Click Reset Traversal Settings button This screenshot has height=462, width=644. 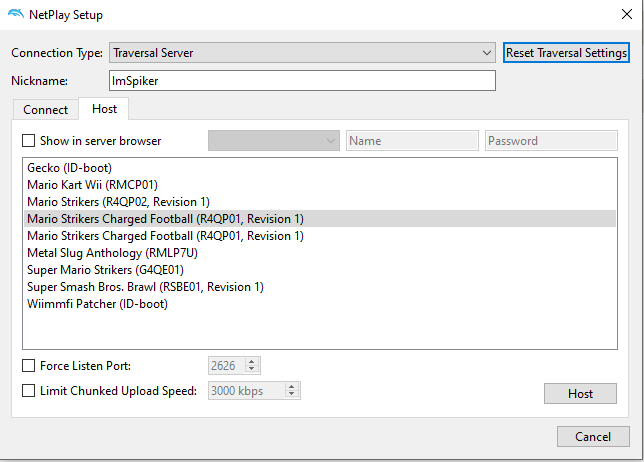(x=566, y=53)
